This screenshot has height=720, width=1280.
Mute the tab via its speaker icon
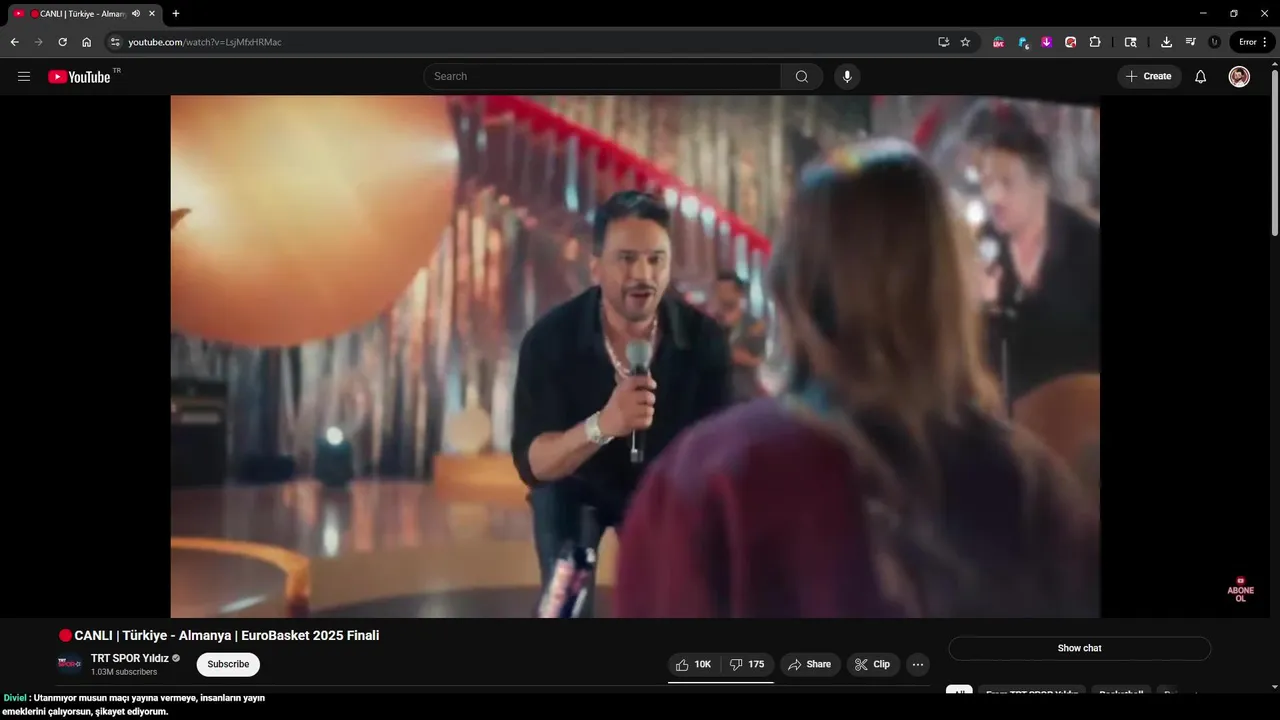pos(136,13)
